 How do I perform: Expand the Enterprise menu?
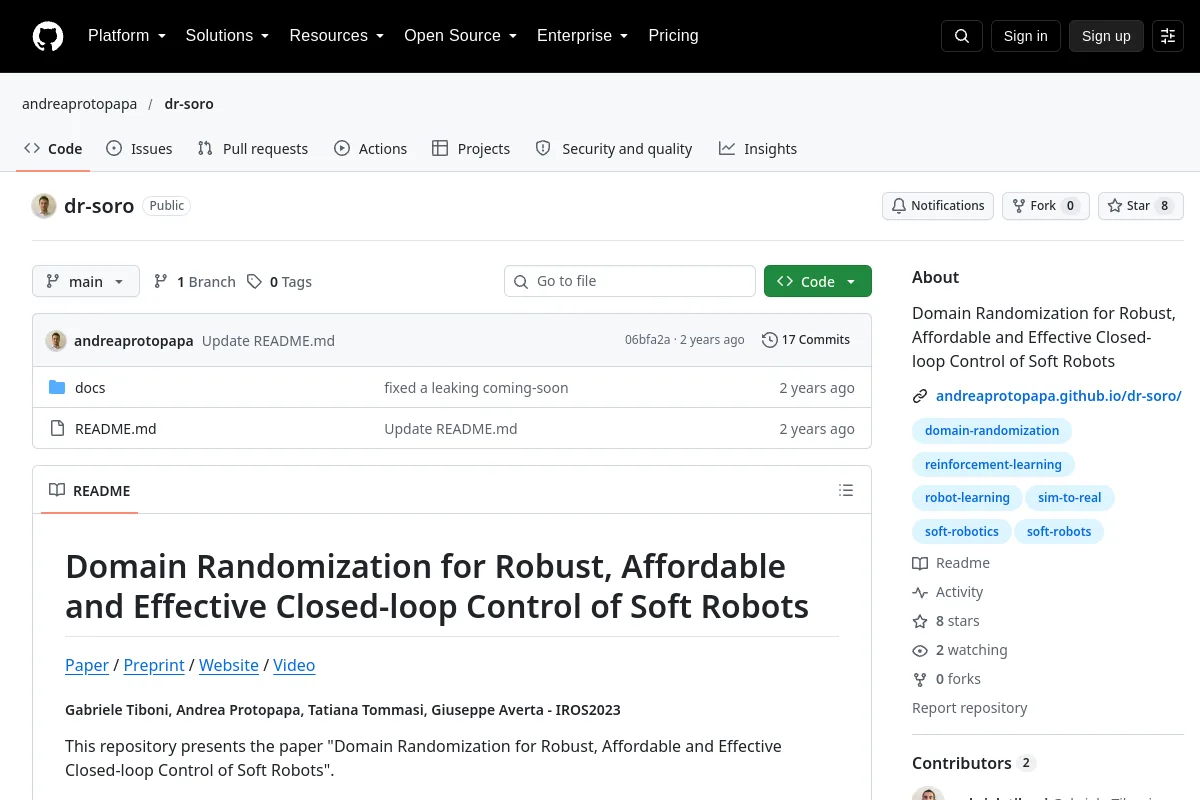(582, 36)
